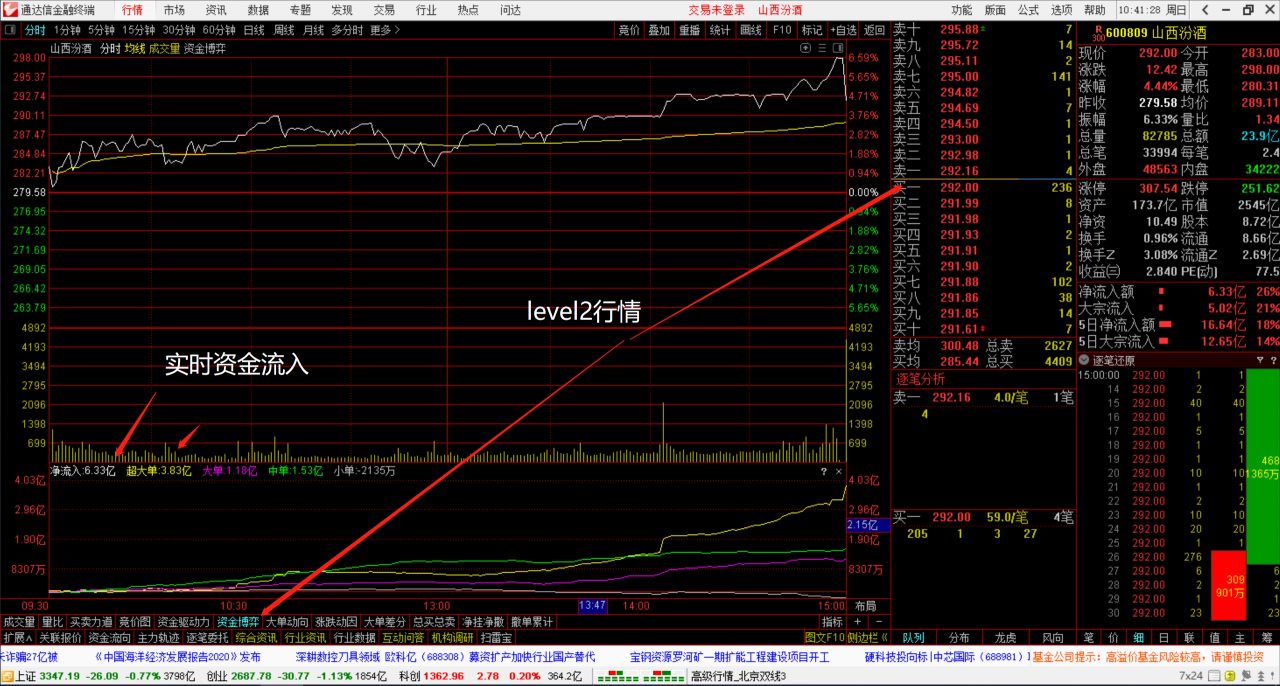This screenshot has height=686, width=1280.
Task: Click the red 309 large order block
Action: [x=1228, y=585]
